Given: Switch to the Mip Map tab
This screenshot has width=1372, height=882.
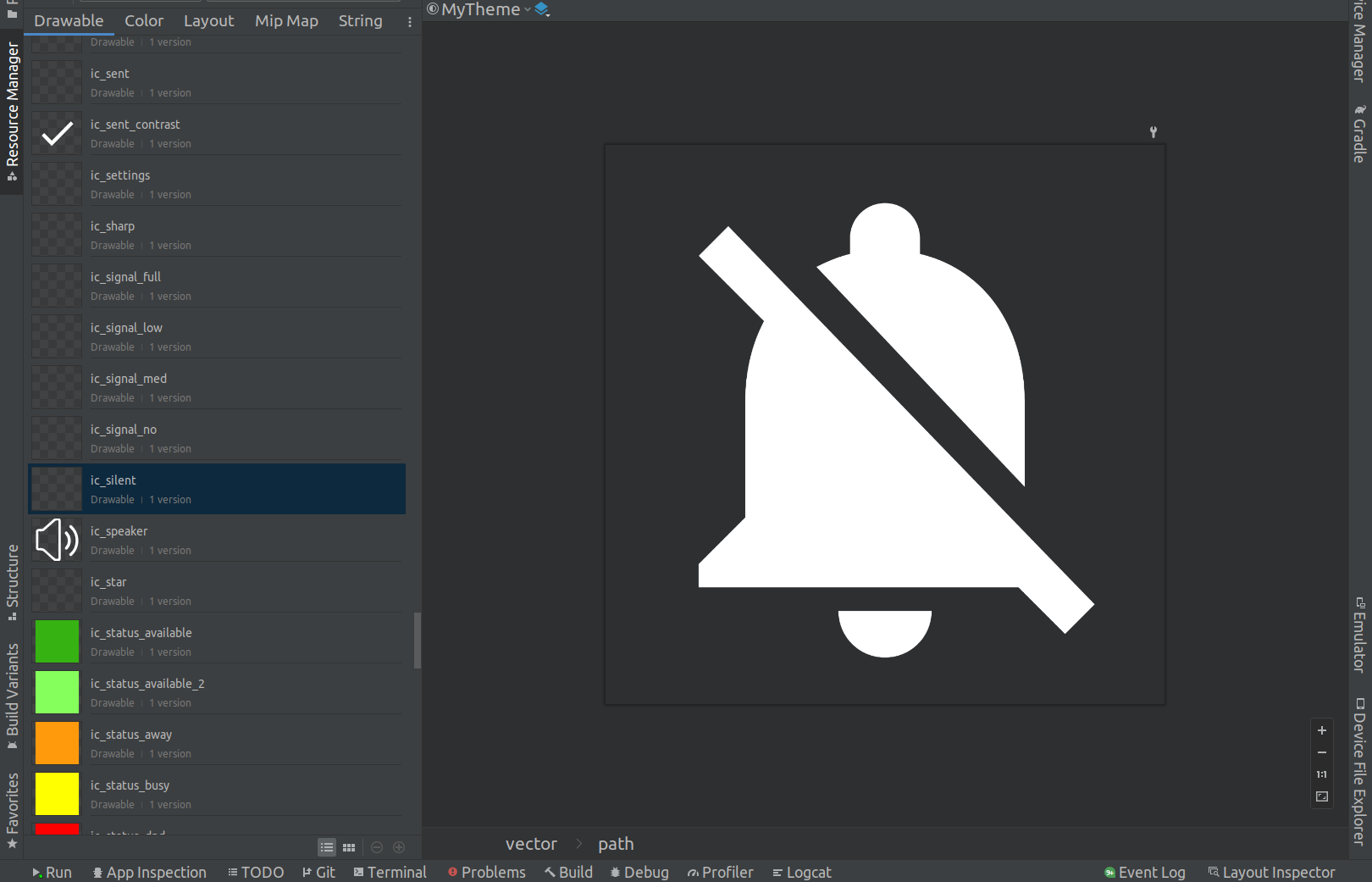Looking at the screenshot, I should tap(286, 21).
